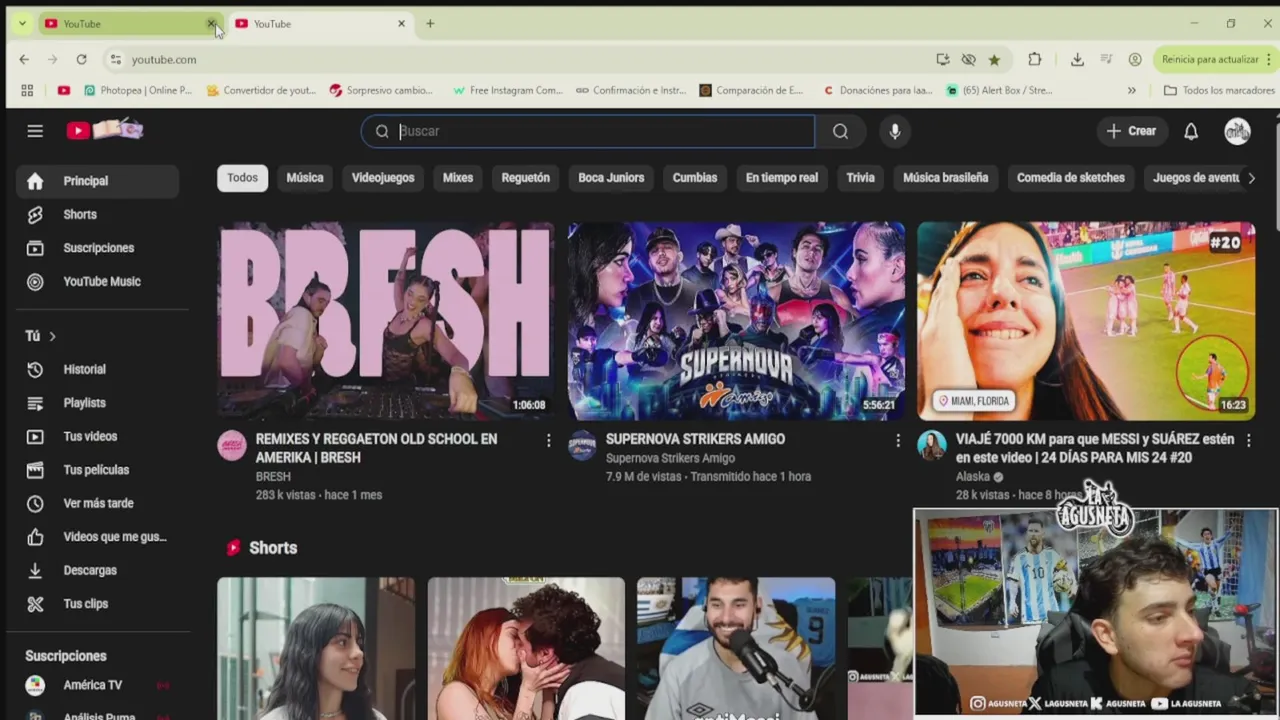This screenshot has width=1280, height=720.
Task: Select the Comedia de sketches chip
Action: pyautogui.click(x=1071, y=178)
